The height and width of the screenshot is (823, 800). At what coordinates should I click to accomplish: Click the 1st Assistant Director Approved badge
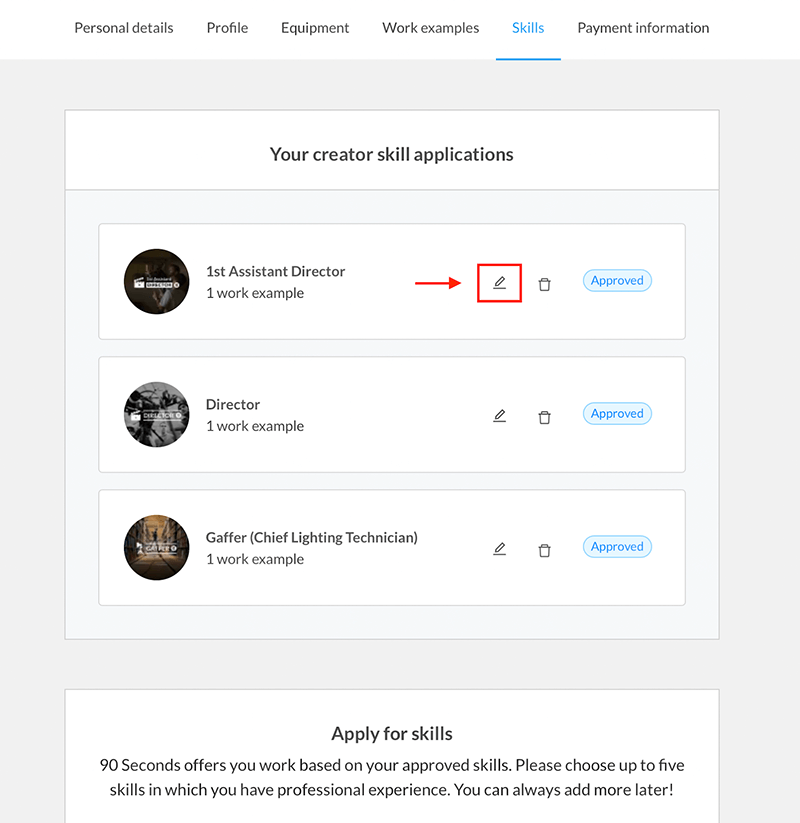point(617,281)
